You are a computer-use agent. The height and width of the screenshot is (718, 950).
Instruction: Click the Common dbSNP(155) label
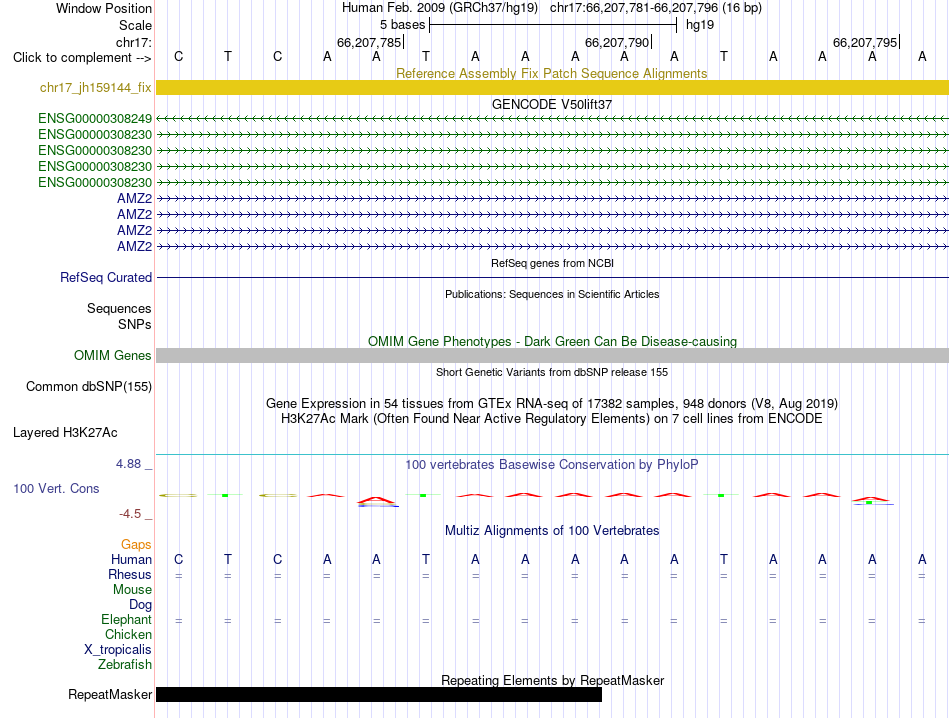pos(89,387)
